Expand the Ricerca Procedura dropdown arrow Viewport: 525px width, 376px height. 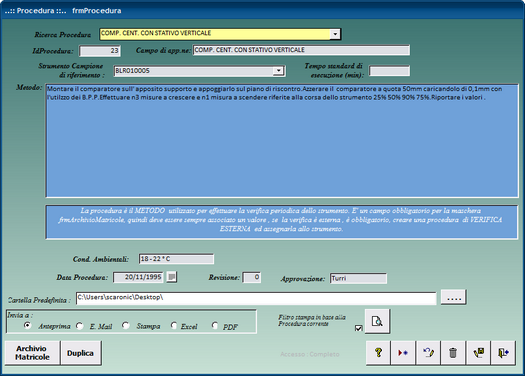click(335, 34)
